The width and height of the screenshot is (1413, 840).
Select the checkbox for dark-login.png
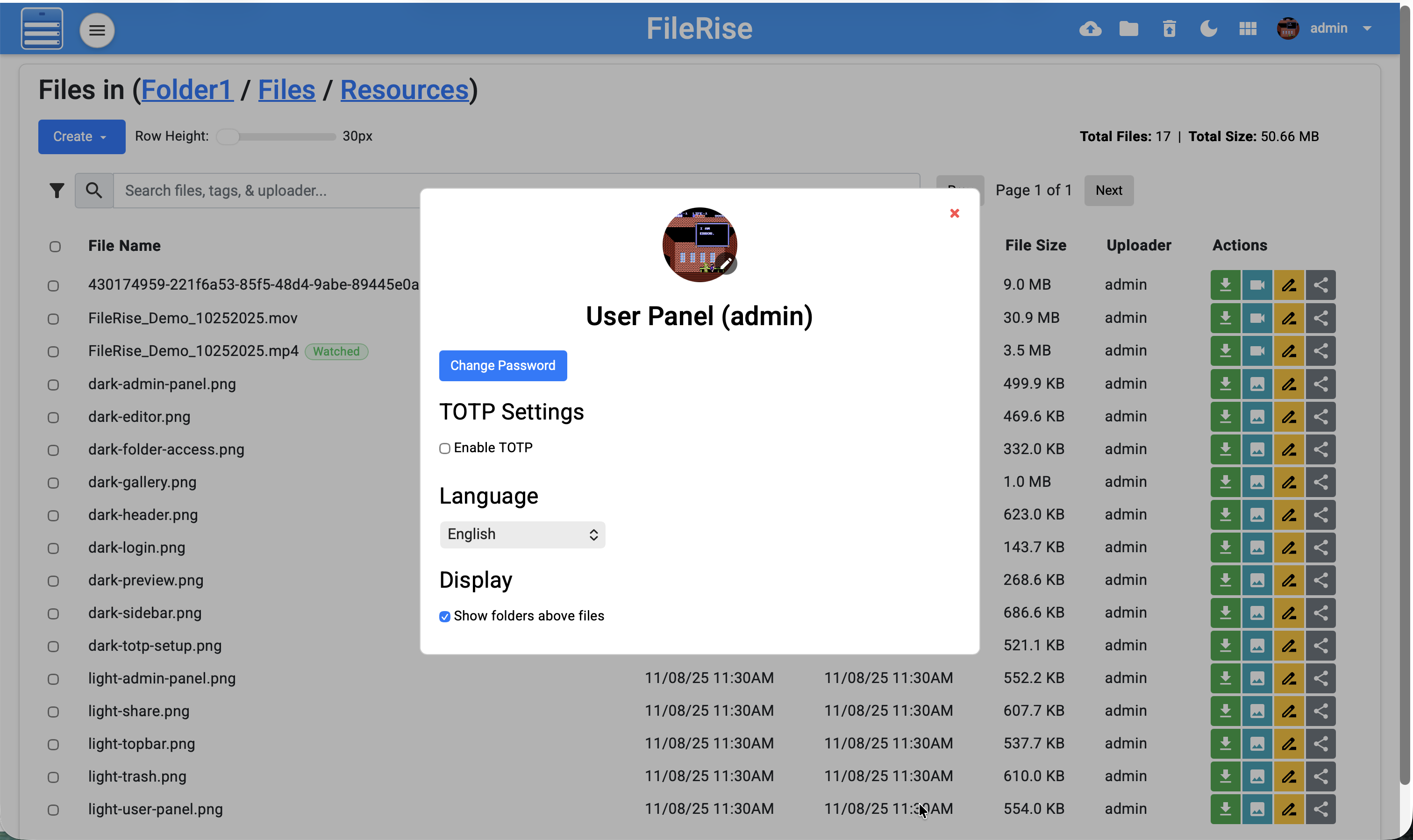(53, 548)
